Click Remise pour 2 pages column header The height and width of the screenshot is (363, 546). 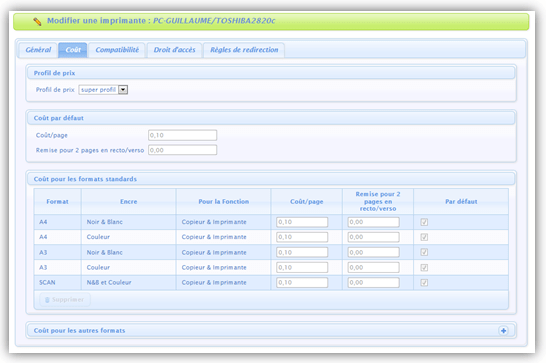tap(378, 201)
